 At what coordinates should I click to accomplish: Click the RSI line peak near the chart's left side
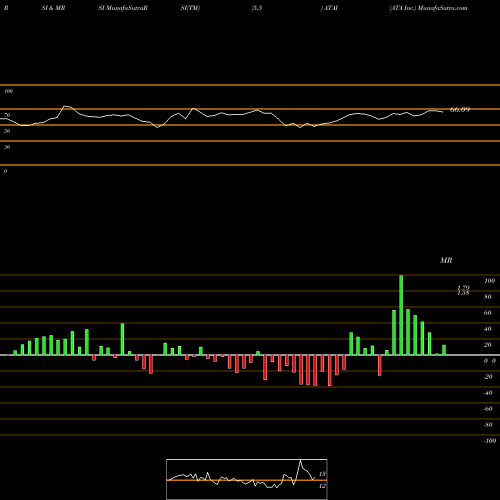(x=66, y=106)
